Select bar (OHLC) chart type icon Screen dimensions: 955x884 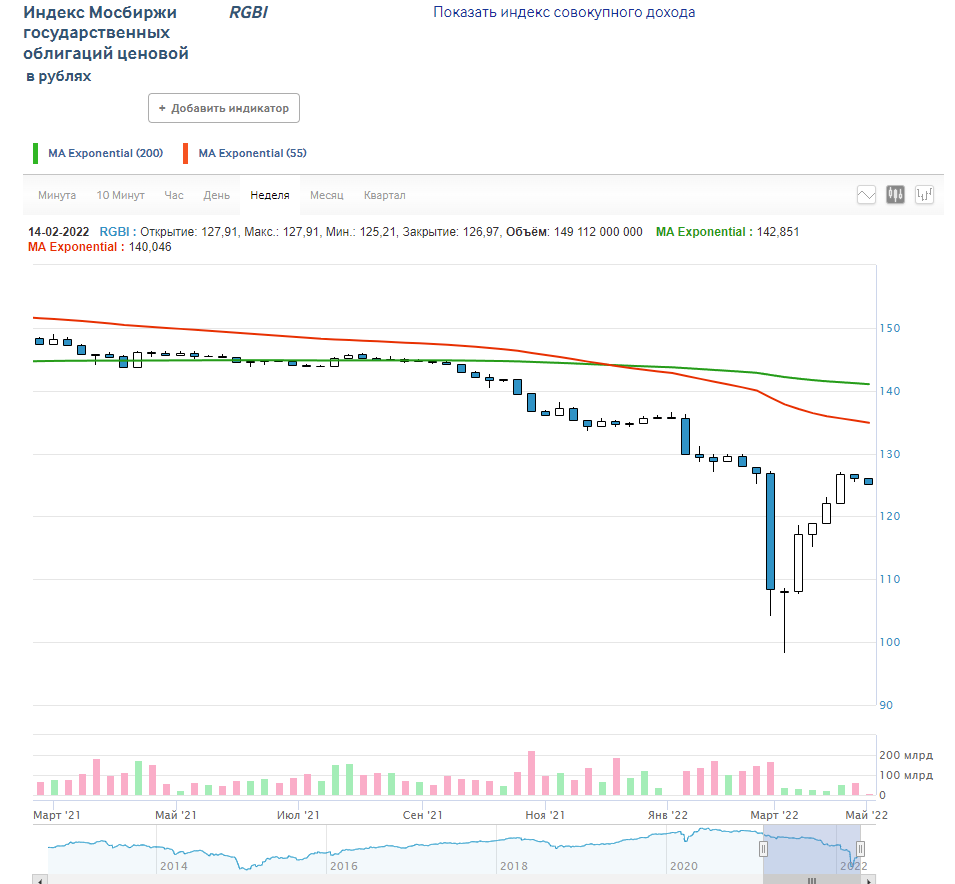(925, 195)
